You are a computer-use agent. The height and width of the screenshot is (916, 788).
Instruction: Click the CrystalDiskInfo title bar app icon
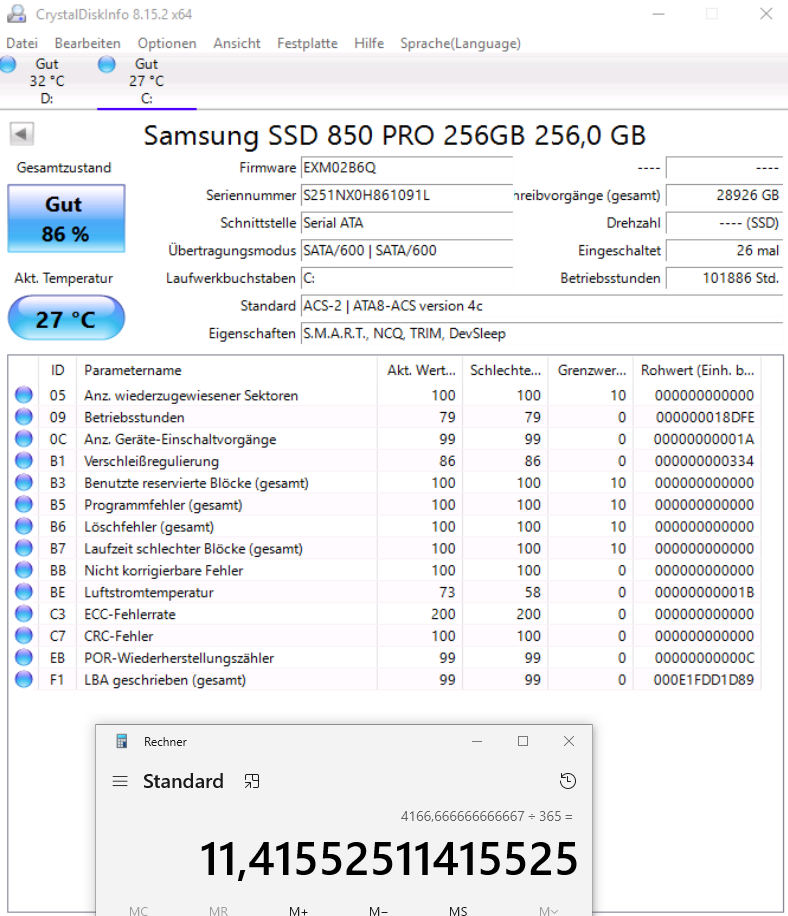click(16, 14)
